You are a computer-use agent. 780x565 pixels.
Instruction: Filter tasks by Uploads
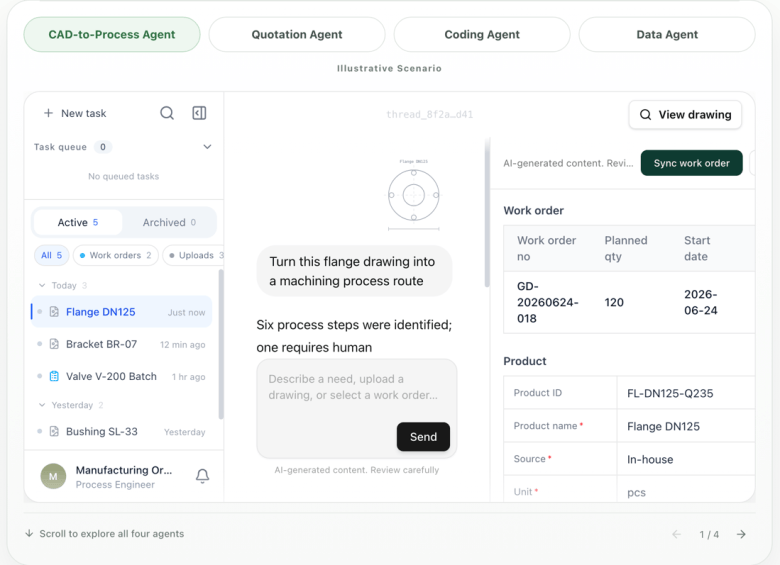click(195, 255)
